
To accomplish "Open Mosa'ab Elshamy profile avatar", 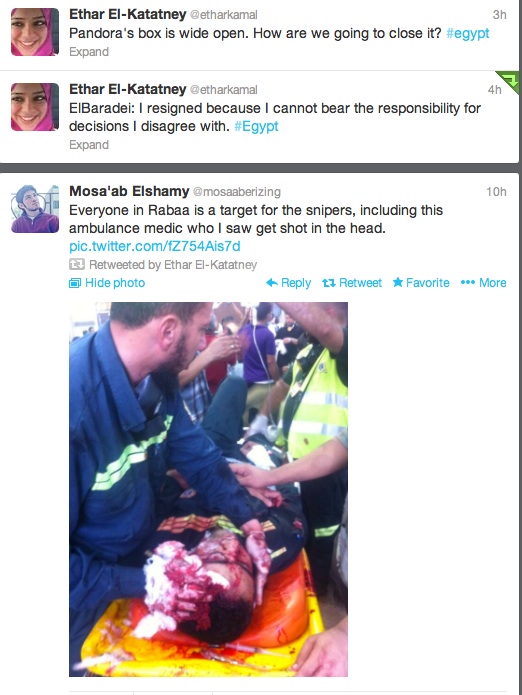I will (35, 209).
